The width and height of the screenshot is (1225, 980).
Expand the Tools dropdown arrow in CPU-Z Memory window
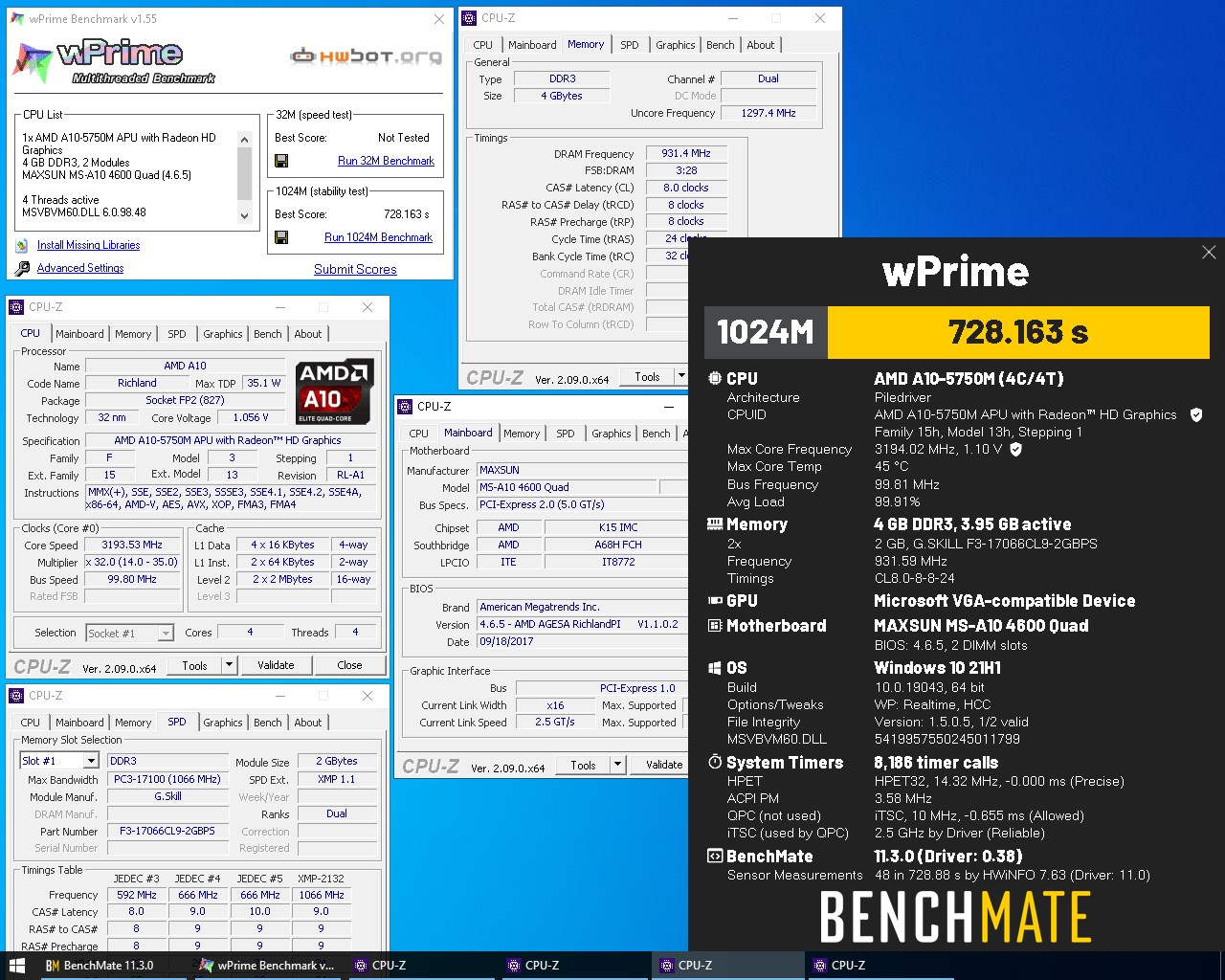(x=681, y=376)
